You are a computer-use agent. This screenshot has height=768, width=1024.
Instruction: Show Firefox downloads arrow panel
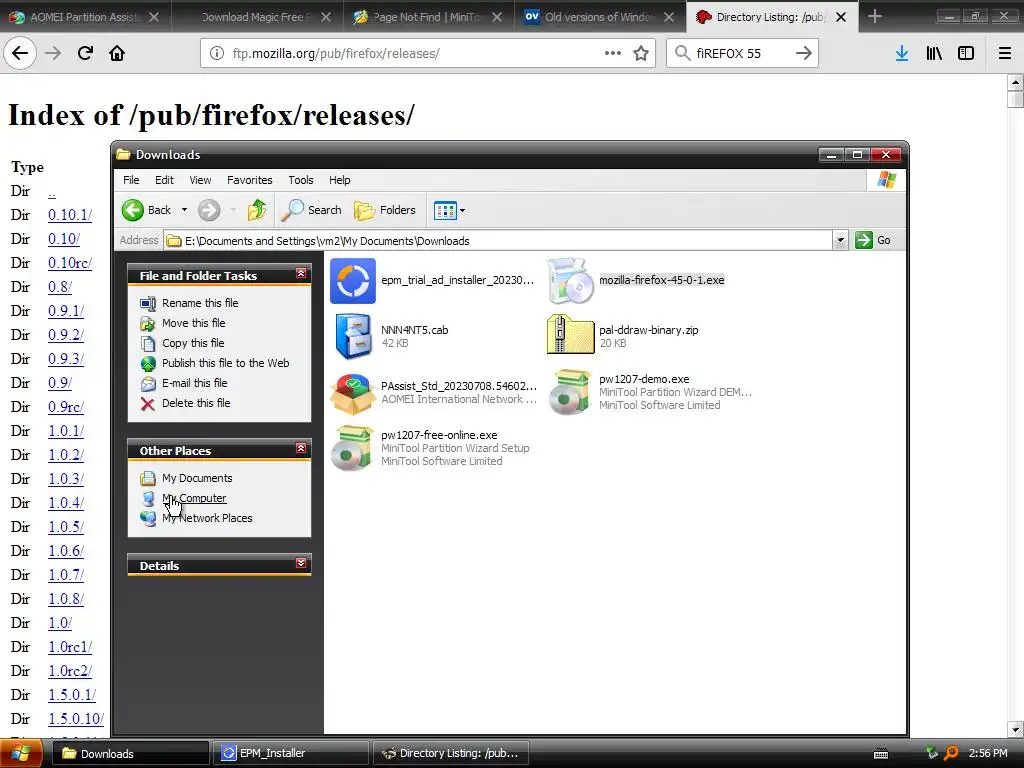tap(902, 53)
